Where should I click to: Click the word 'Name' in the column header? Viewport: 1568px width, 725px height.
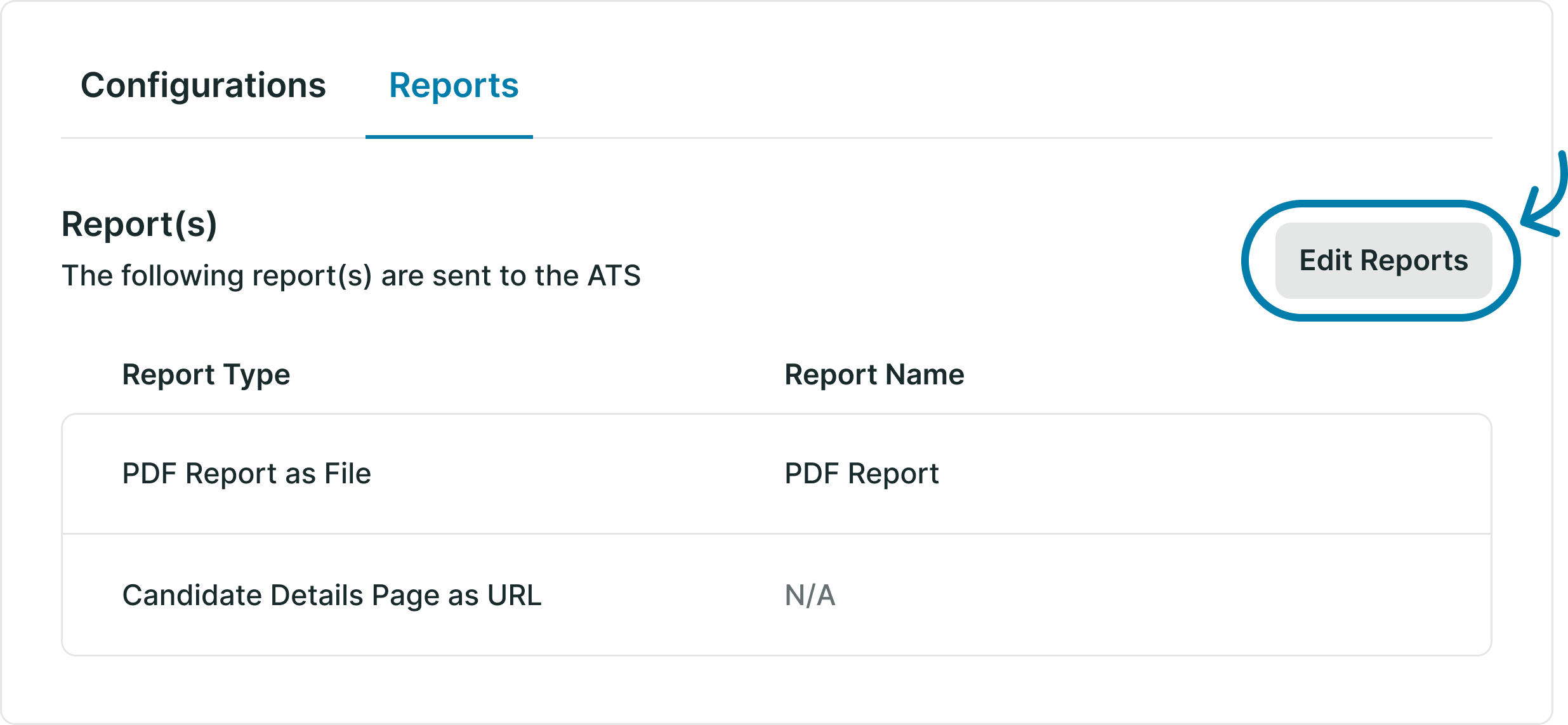coord(925,374)
